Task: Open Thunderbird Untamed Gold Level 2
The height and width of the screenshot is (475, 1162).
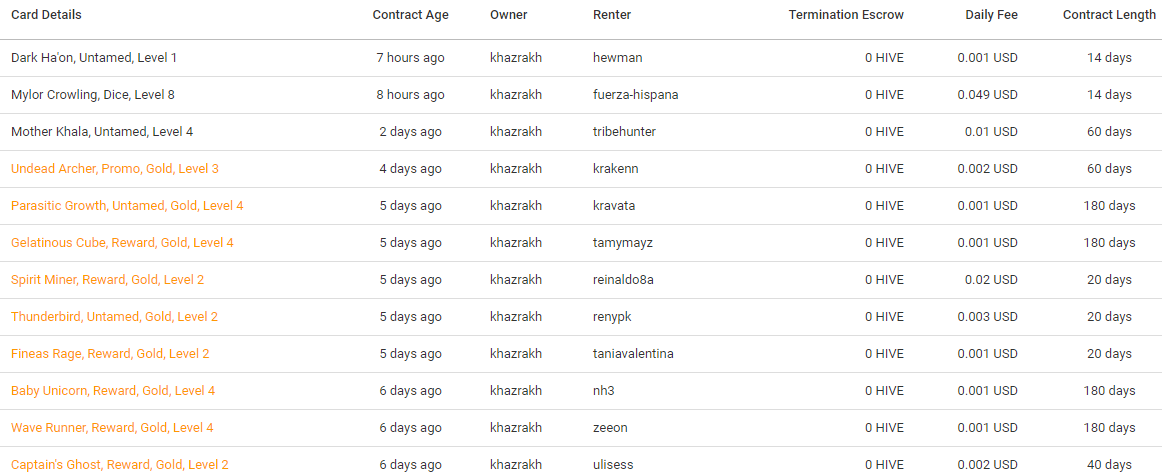Action: point(114,317)
